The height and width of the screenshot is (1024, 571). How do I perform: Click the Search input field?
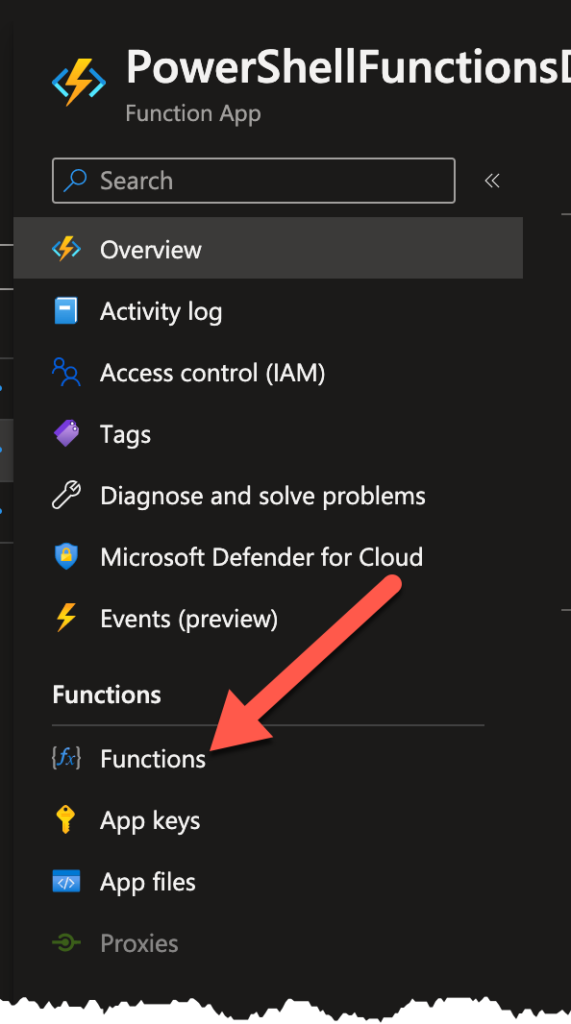point(253,181)
